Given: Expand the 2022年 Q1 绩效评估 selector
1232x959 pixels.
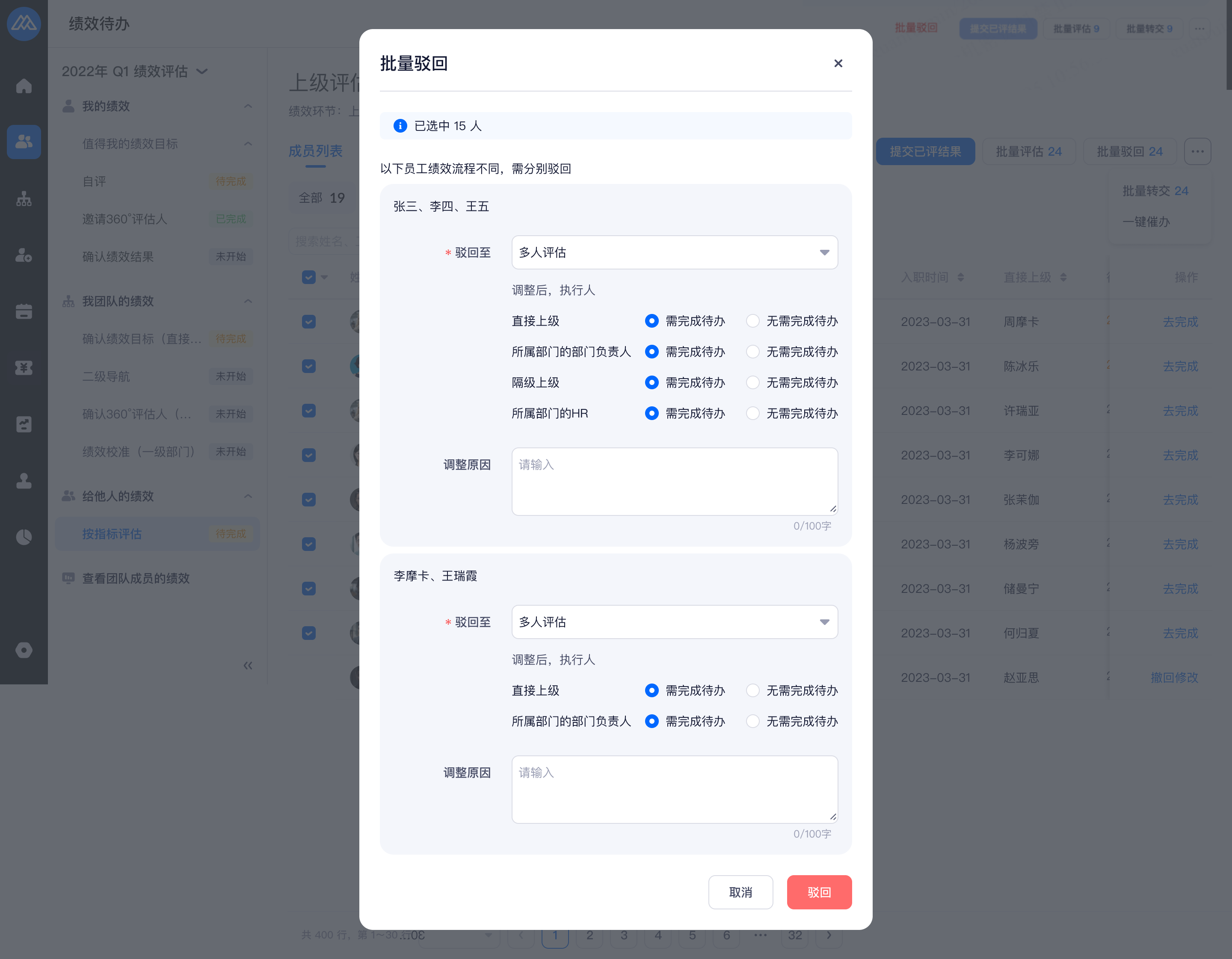Looking at the screenshot, I should 134,71.
